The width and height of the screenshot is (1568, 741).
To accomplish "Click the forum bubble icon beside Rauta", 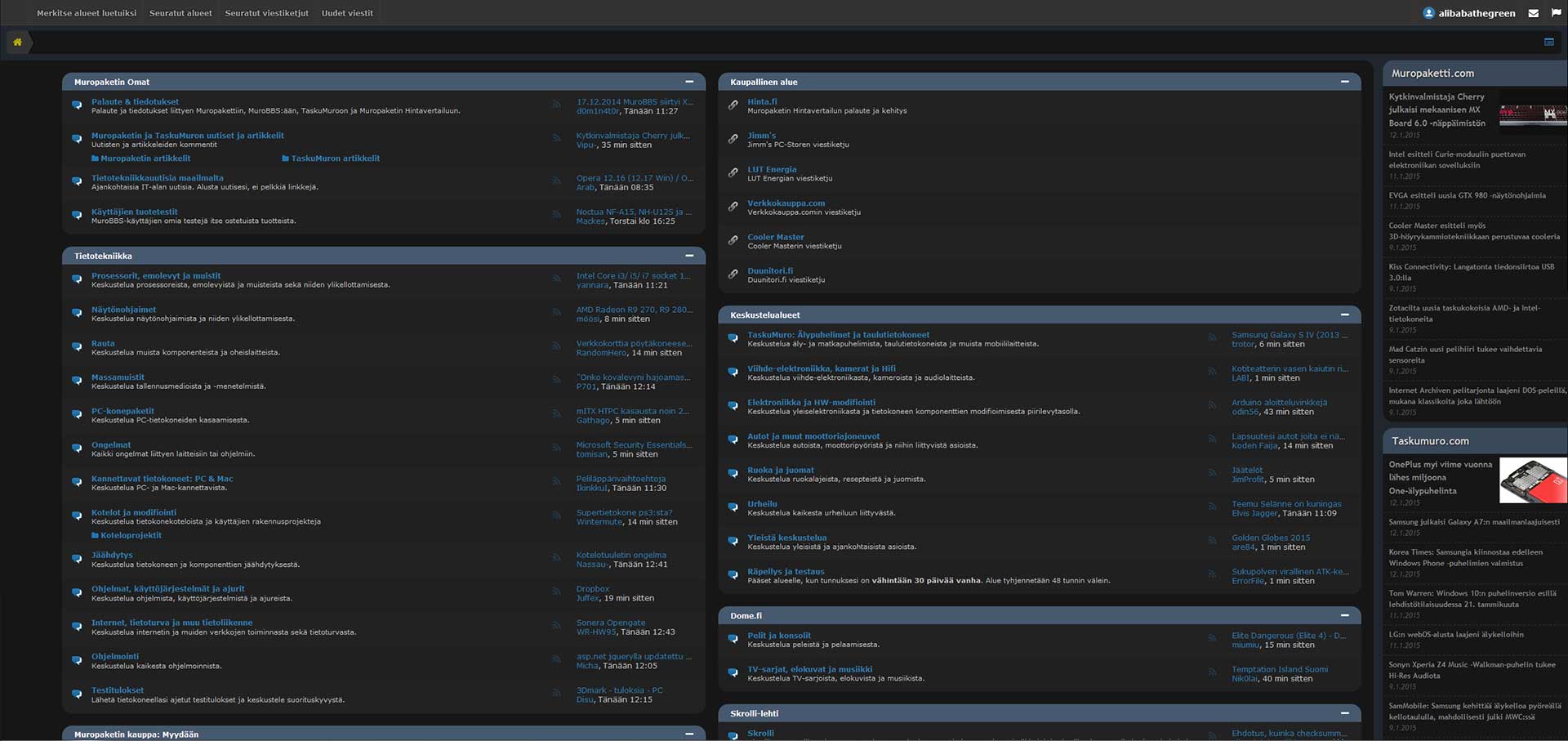I will [x=77, y=346].
